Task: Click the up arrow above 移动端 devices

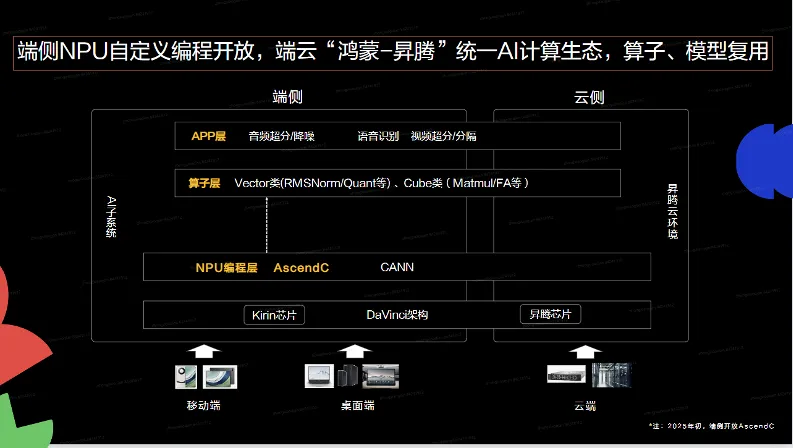Action: click(204, 351)
